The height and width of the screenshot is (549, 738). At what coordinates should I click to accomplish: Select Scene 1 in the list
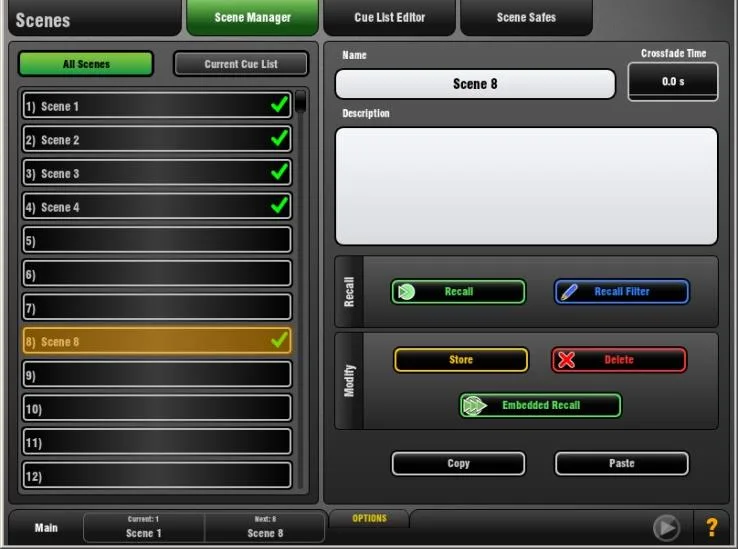tap(157, 105)
